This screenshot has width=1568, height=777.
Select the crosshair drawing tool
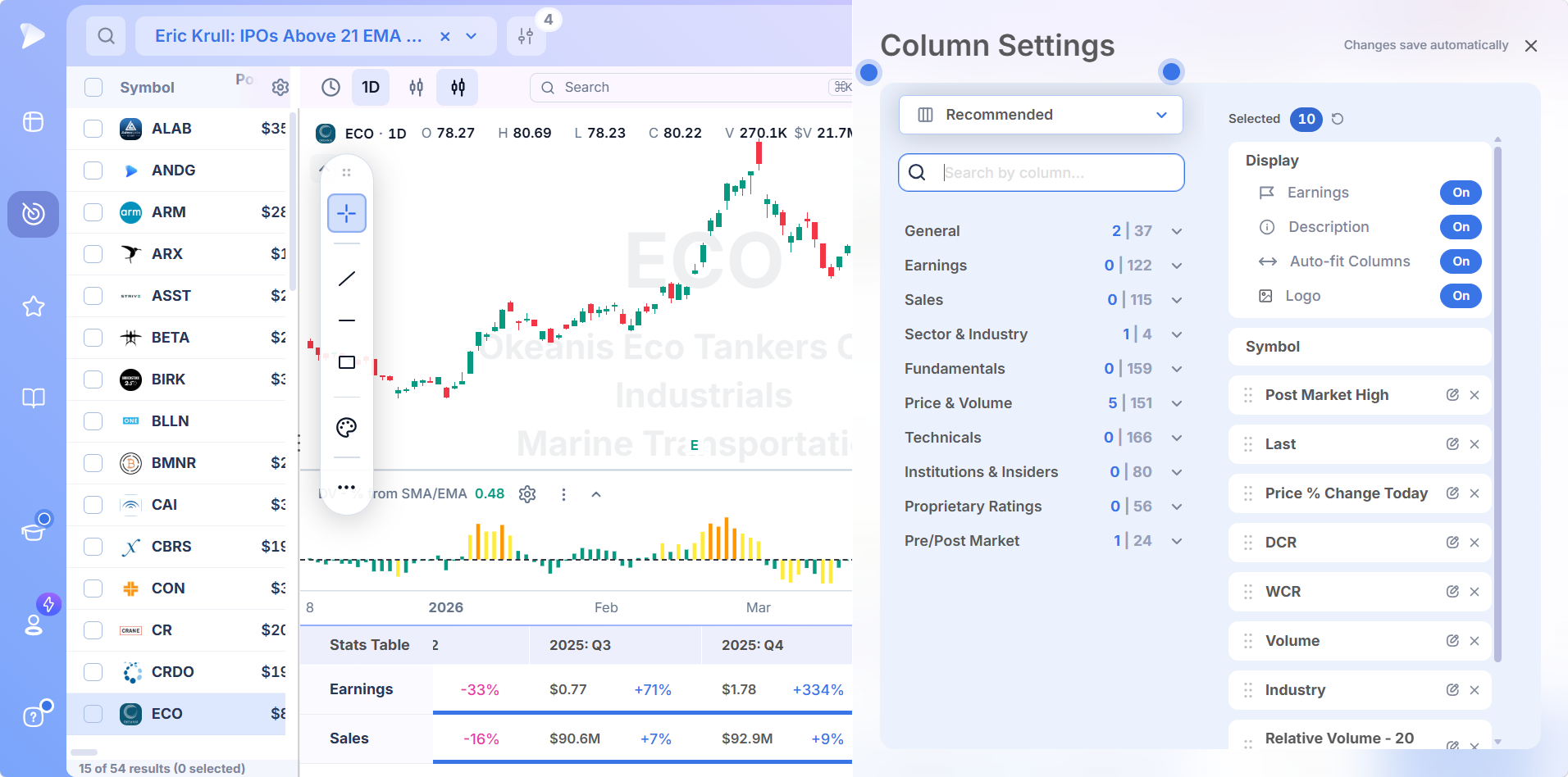[347, 213]
